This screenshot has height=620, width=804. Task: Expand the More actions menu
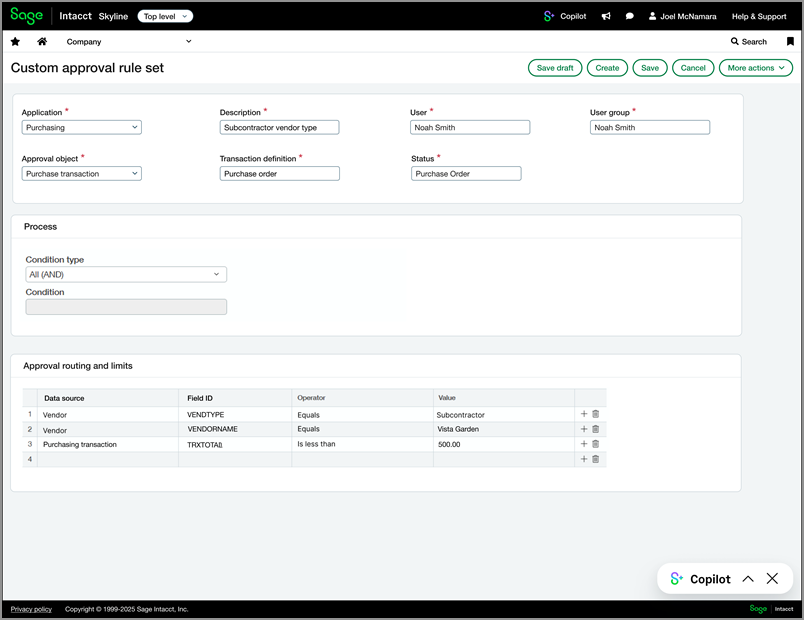pyautogui.click(x=756, y=68)
